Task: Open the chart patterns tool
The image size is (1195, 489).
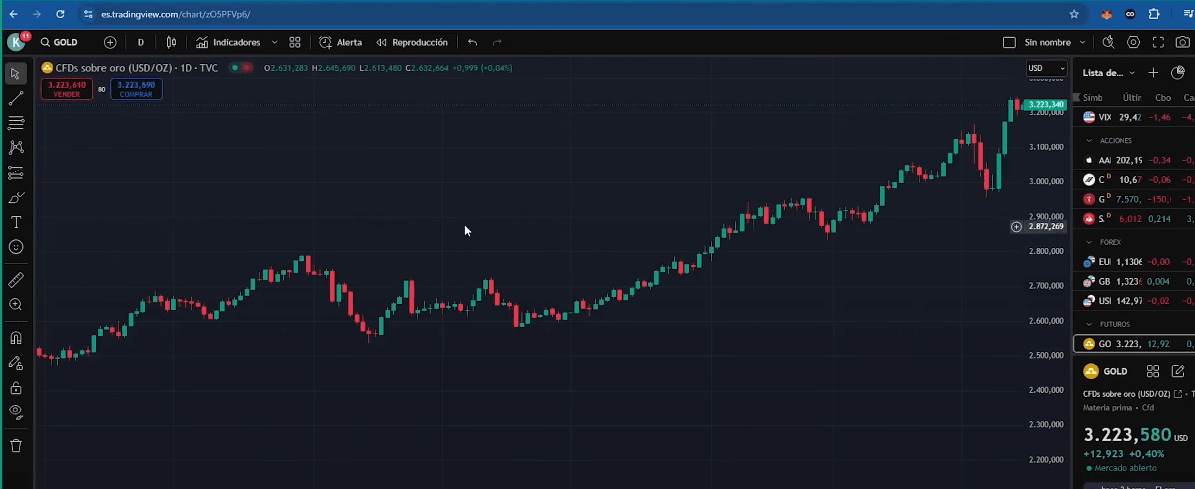Action: 15,148
